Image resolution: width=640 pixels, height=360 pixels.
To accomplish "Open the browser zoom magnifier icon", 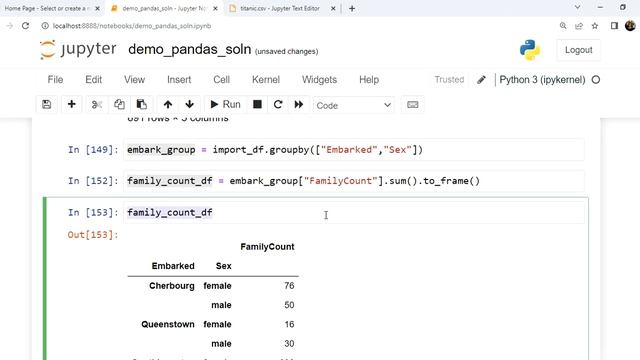I will click(x=563, y=26).
